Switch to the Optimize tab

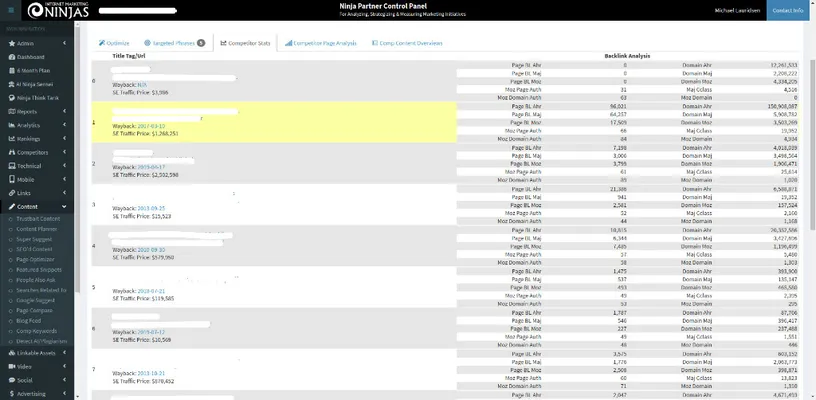click(x=114, y=43)
